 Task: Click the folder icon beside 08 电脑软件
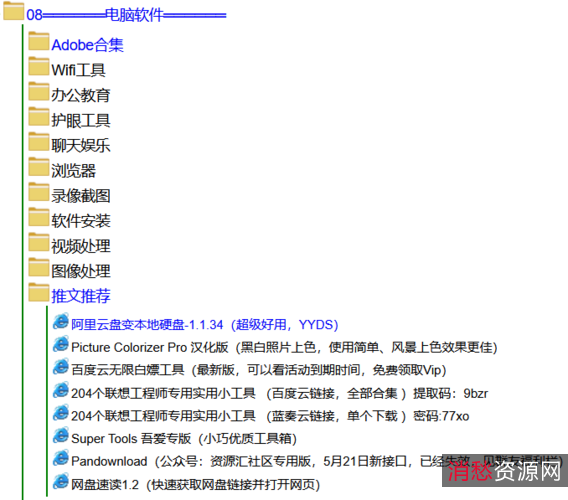[14, 11]
